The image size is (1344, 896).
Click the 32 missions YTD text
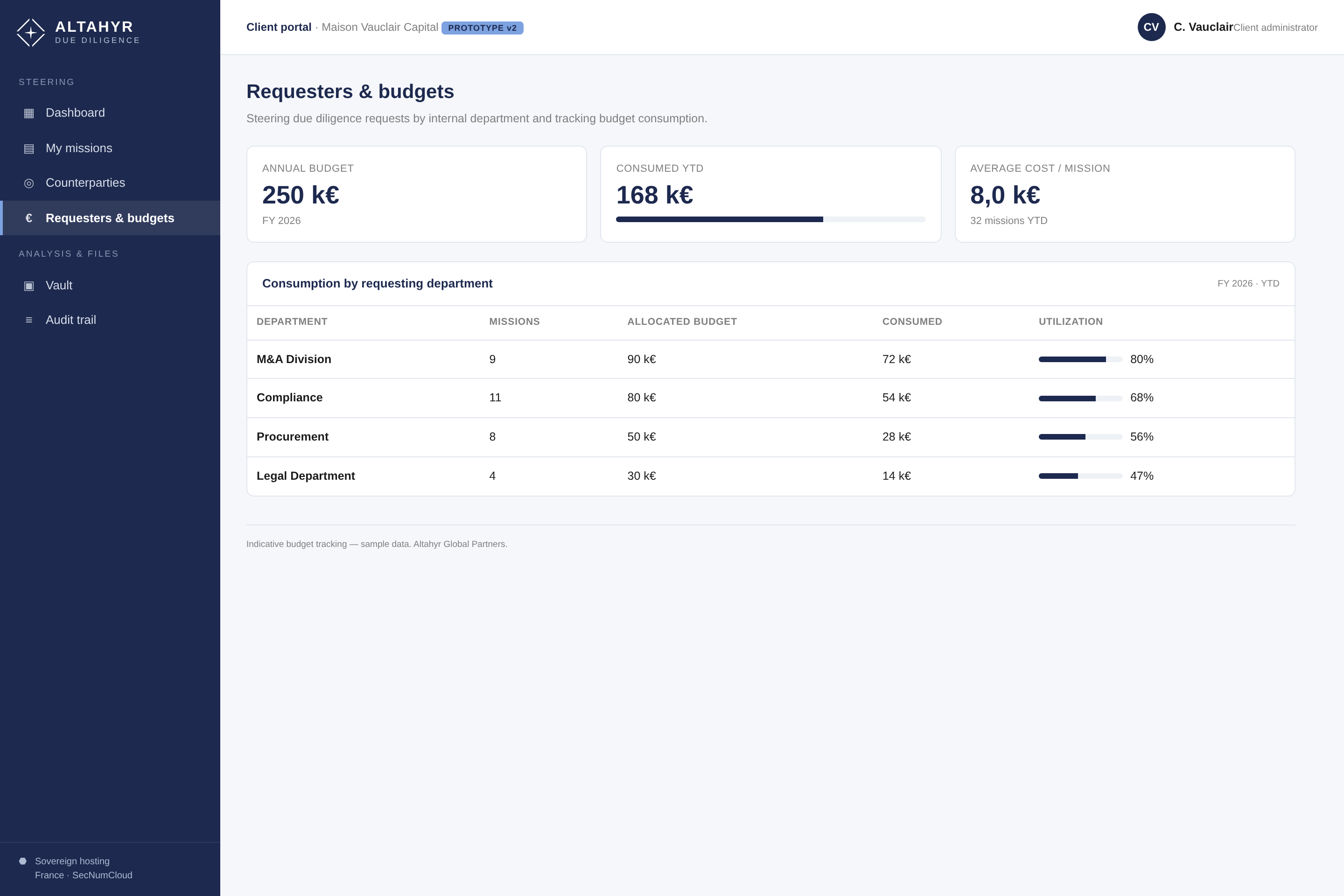pyautogui.click(x=1008, y=221)
